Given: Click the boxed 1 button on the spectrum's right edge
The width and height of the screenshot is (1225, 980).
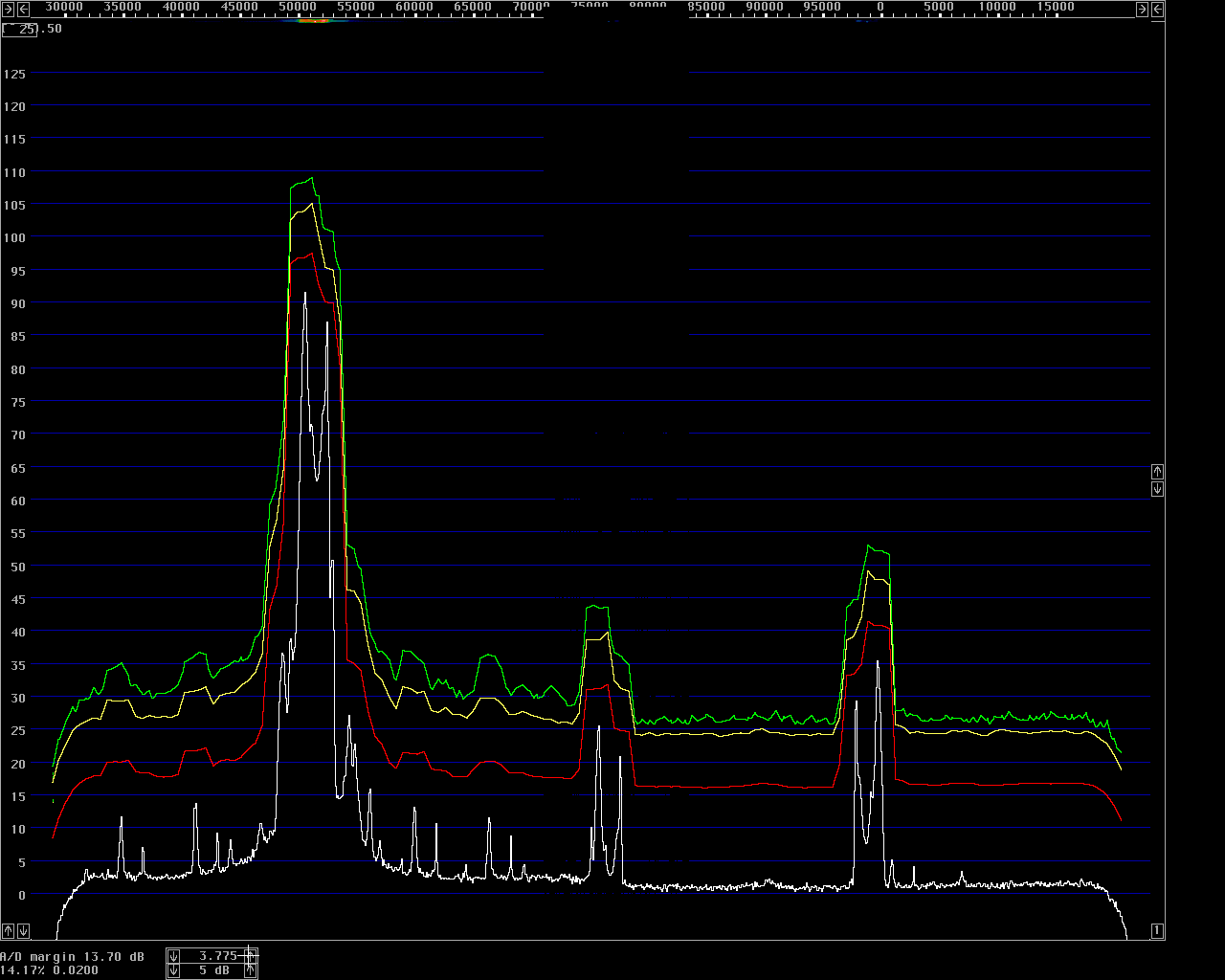Looking at the screenshot, I should [x=1157, y=931].
